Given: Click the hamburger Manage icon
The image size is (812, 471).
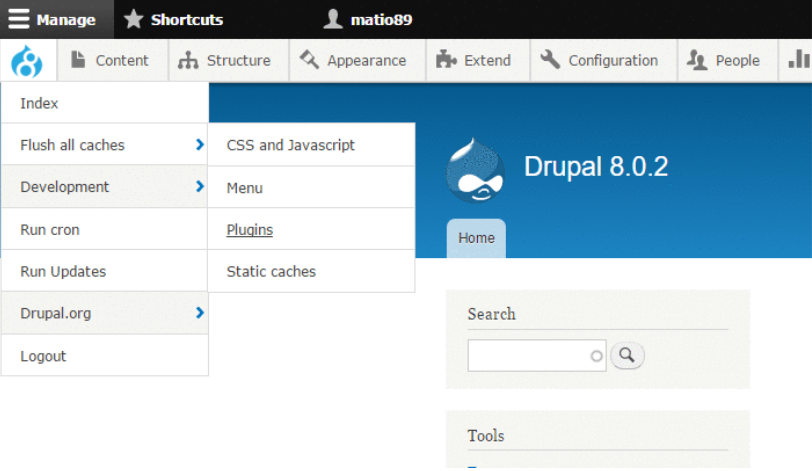Looking at the screenshot, I should 19,19.
